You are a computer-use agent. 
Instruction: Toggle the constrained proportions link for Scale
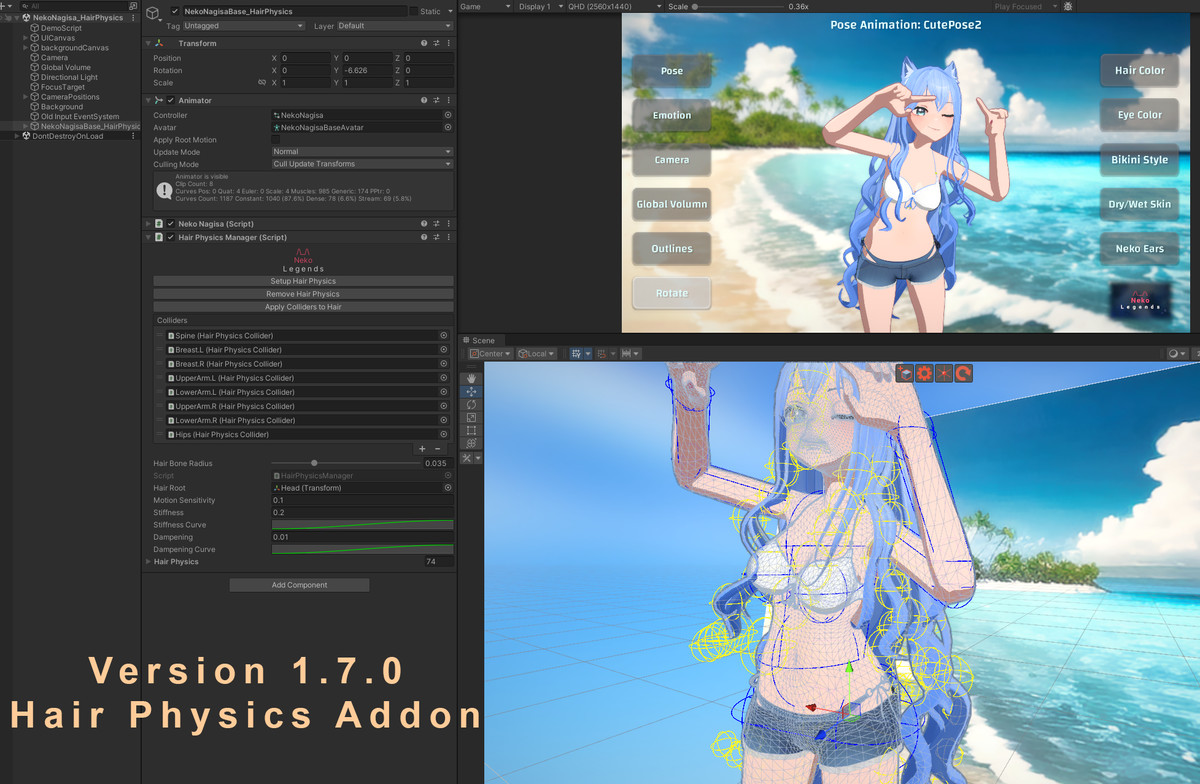click(x=262, y=83)
